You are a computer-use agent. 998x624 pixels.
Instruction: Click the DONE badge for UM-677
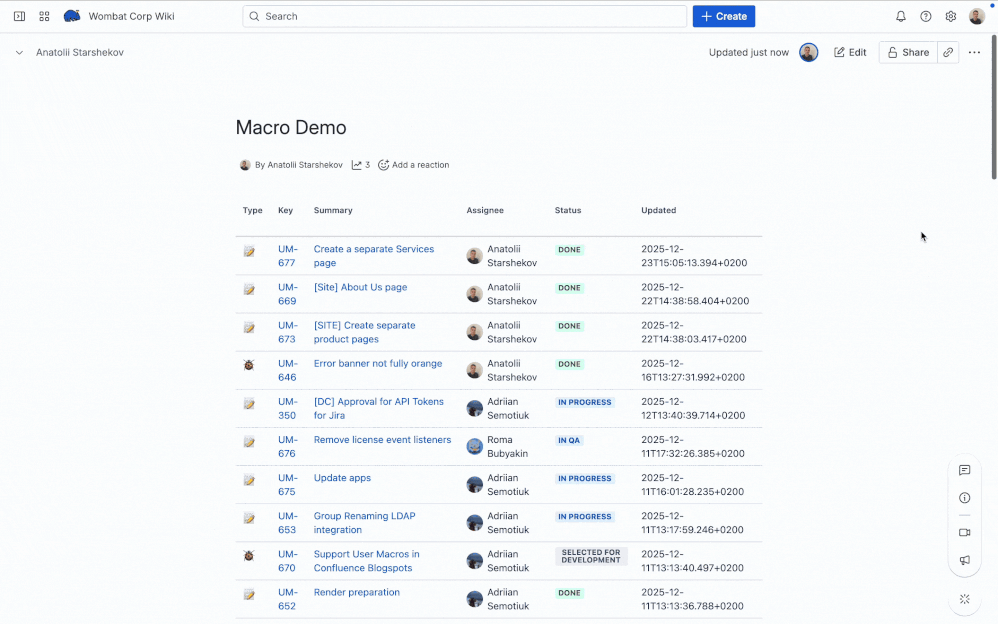point(569,250)
